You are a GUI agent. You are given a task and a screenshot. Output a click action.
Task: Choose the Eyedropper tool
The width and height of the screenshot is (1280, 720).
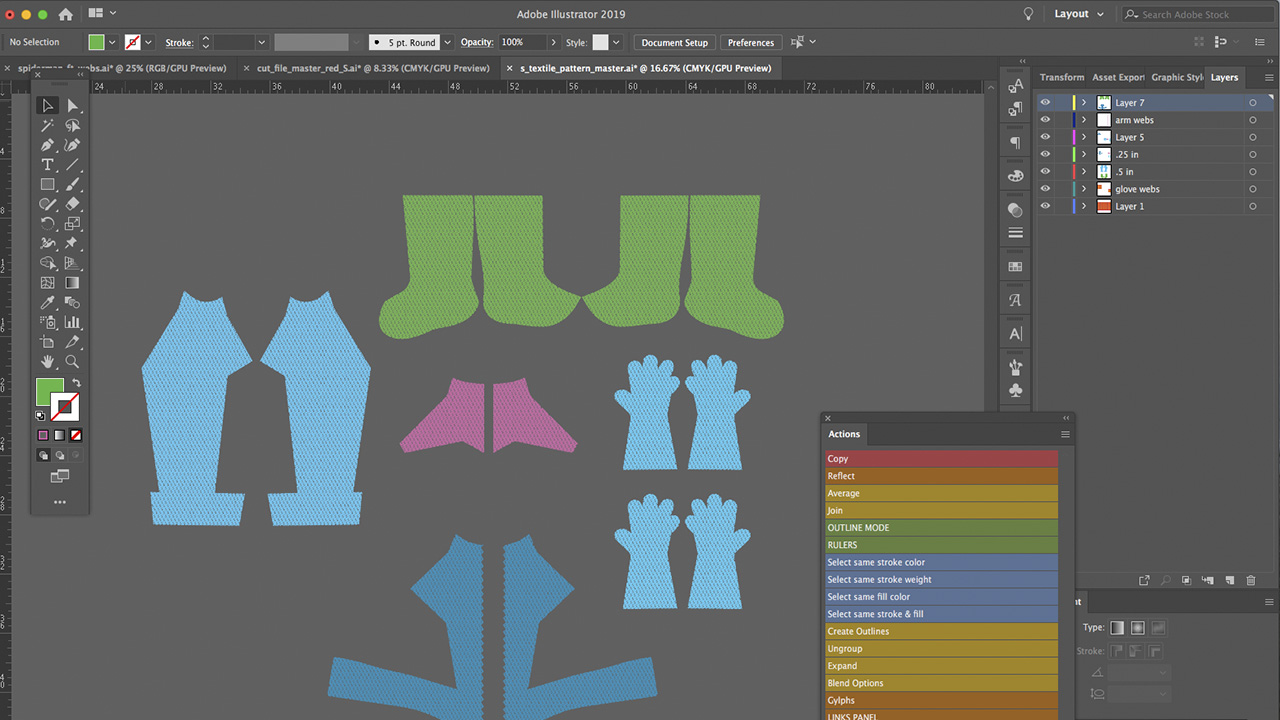[47, 303]
